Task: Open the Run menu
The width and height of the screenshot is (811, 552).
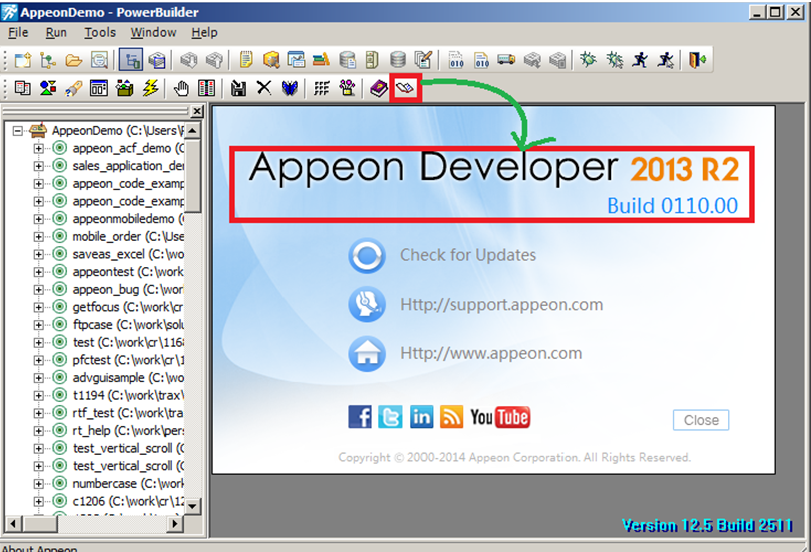Action: [x=56, y=33]
